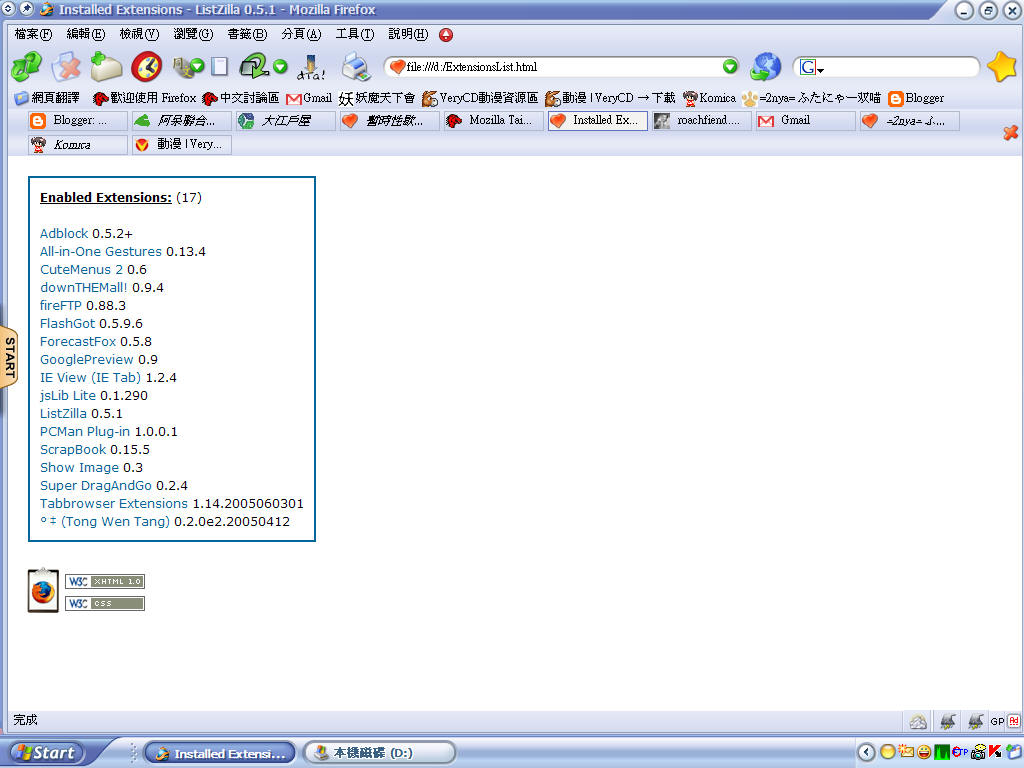Open the address bar dropdown arrow
Screen dimensions: 1024x768
730,67
